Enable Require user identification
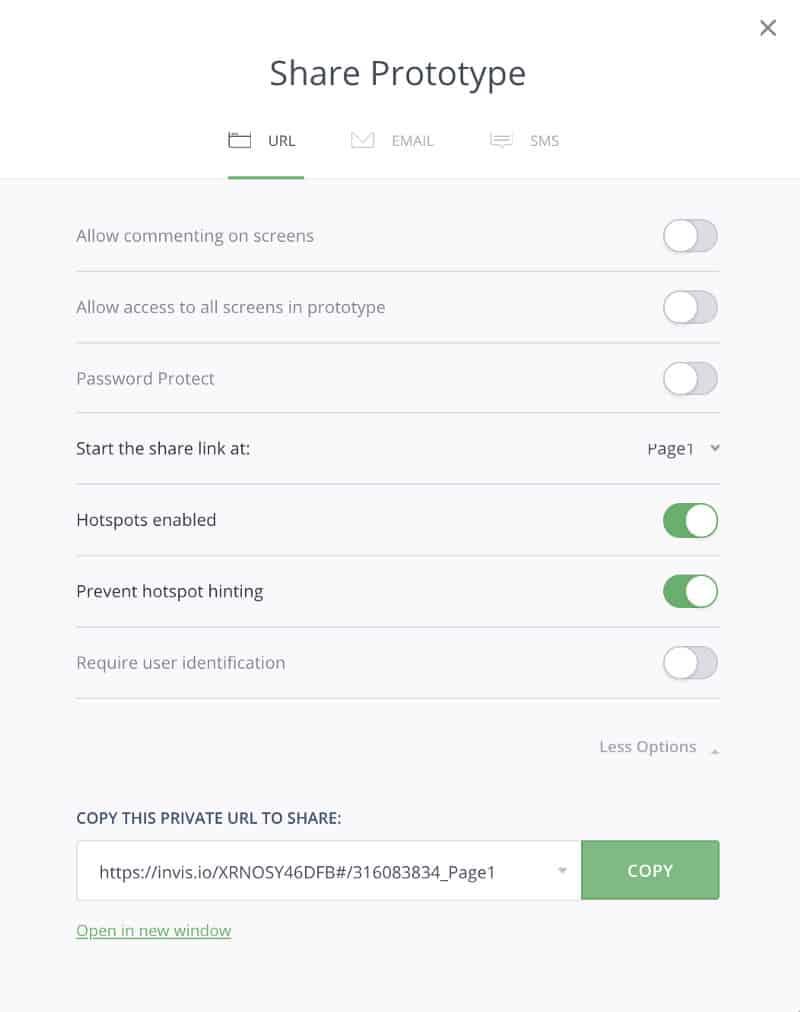The height and width of the screenshot is (1012, 800). (x=690, y=663)
